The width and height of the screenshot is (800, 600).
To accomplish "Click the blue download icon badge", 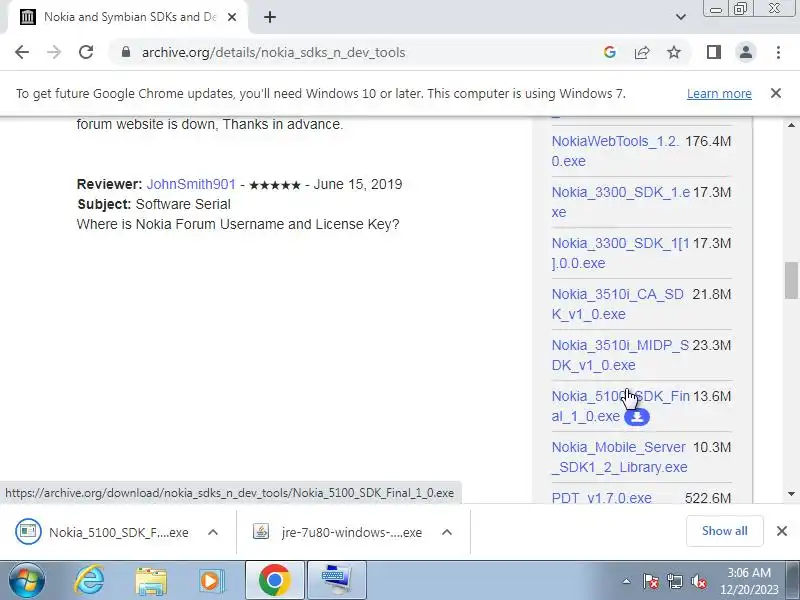I will [x=637, y=417].
